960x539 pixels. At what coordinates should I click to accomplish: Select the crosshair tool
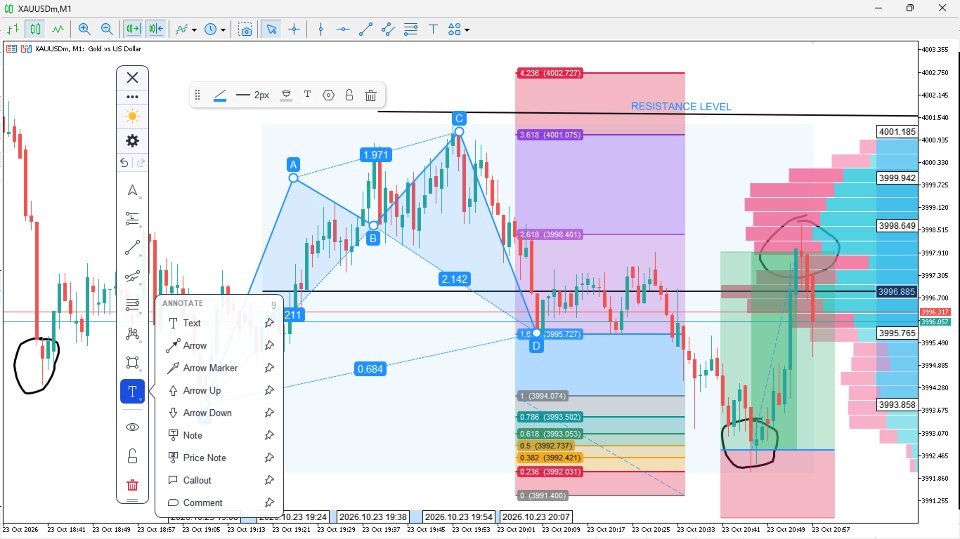tap(294, 29)
